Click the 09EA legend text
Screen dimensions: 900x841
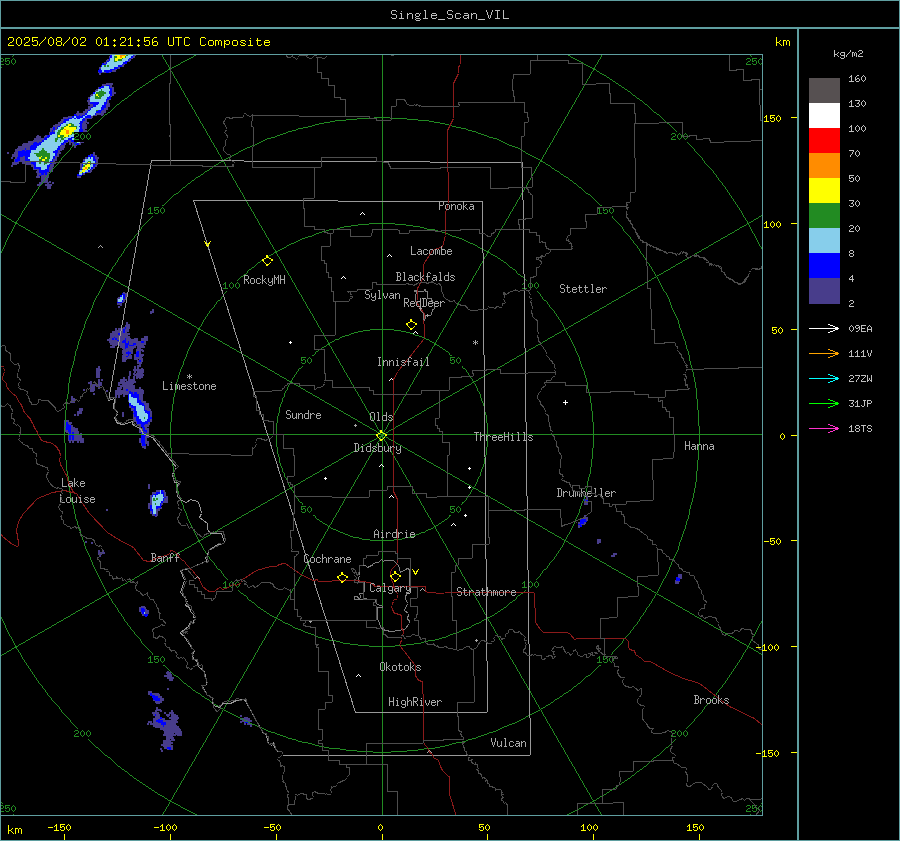(860, 329)
